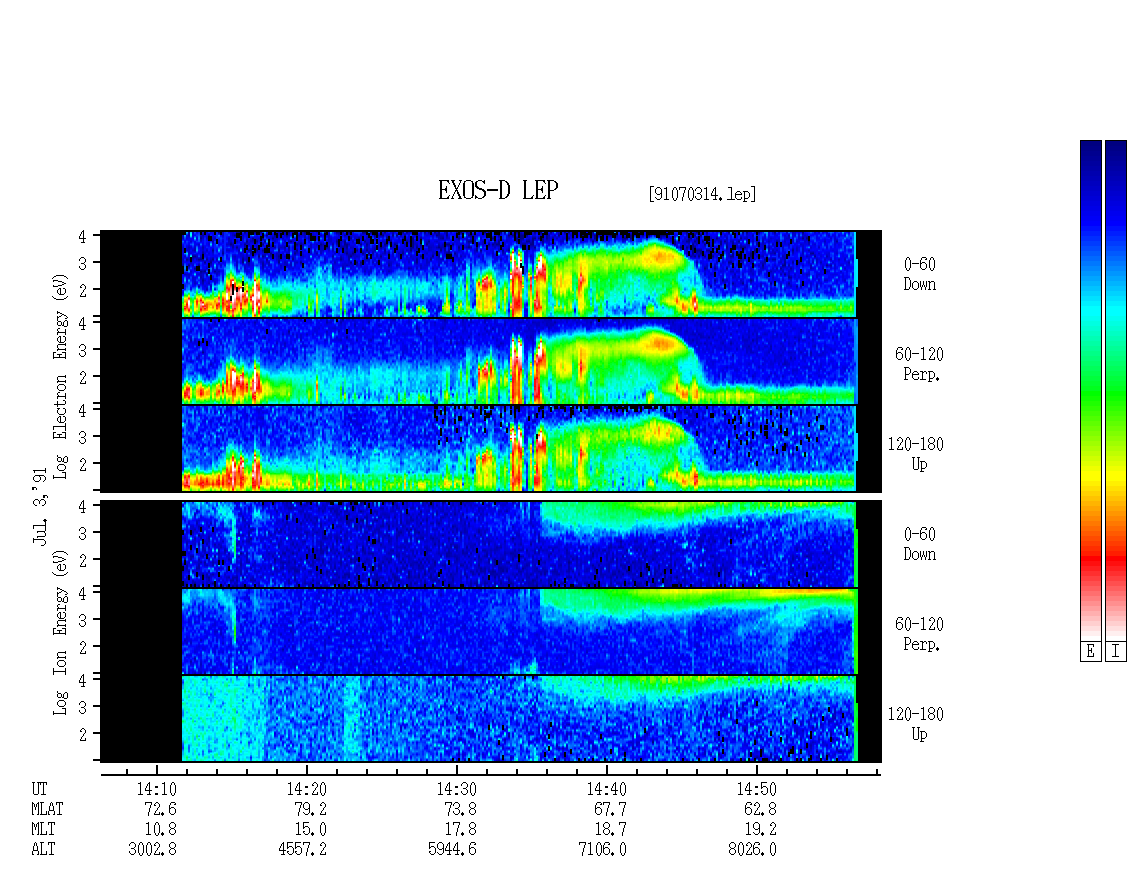
Task: Select the boxed I label under the color bar
Action: coord(1116,652)
